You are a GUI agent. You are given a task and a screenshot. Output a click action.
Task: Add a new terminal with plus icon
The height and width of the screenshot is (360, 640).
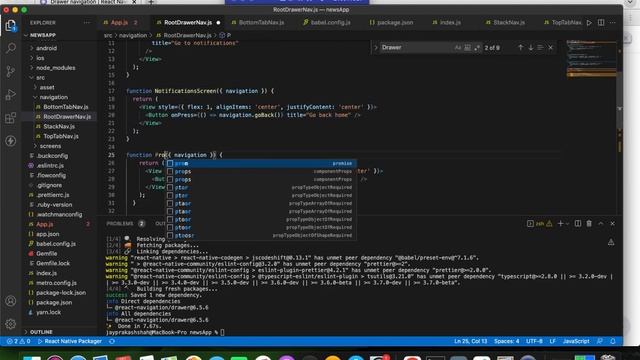(x=560, y=224)
